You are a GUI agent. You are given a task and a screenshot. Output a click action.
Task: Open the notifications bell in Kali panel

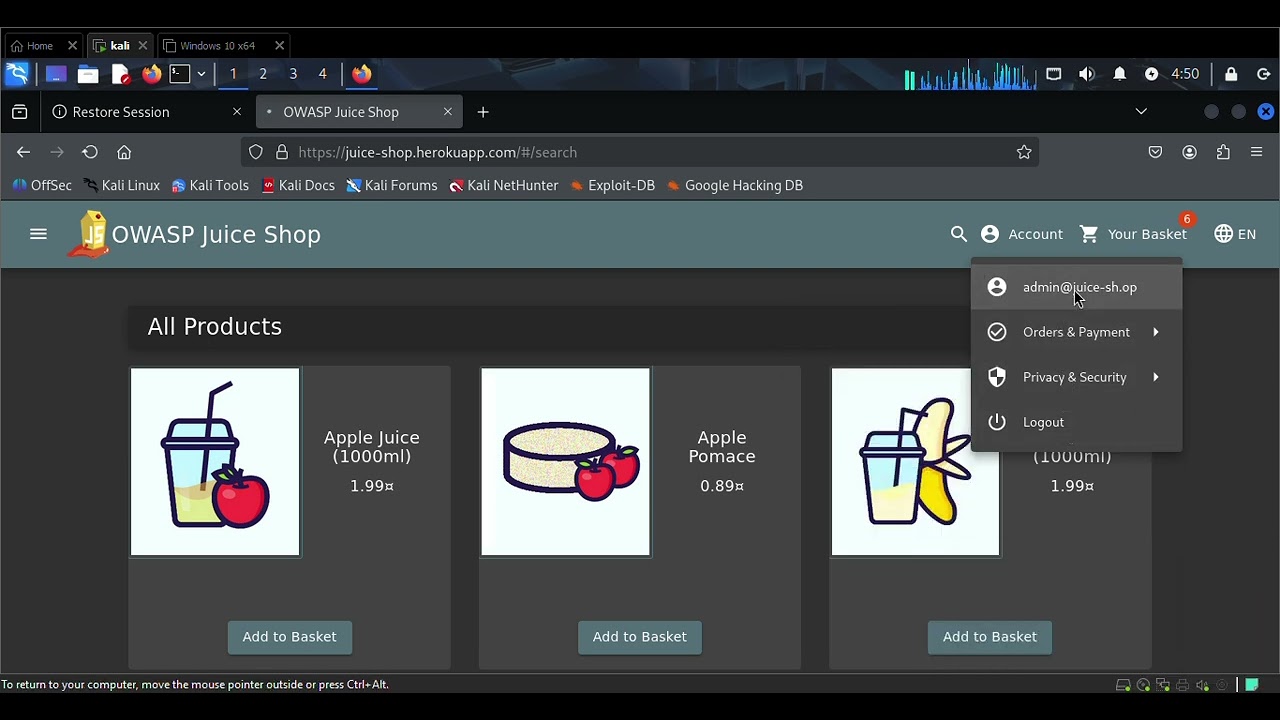tap(1120, 74)
